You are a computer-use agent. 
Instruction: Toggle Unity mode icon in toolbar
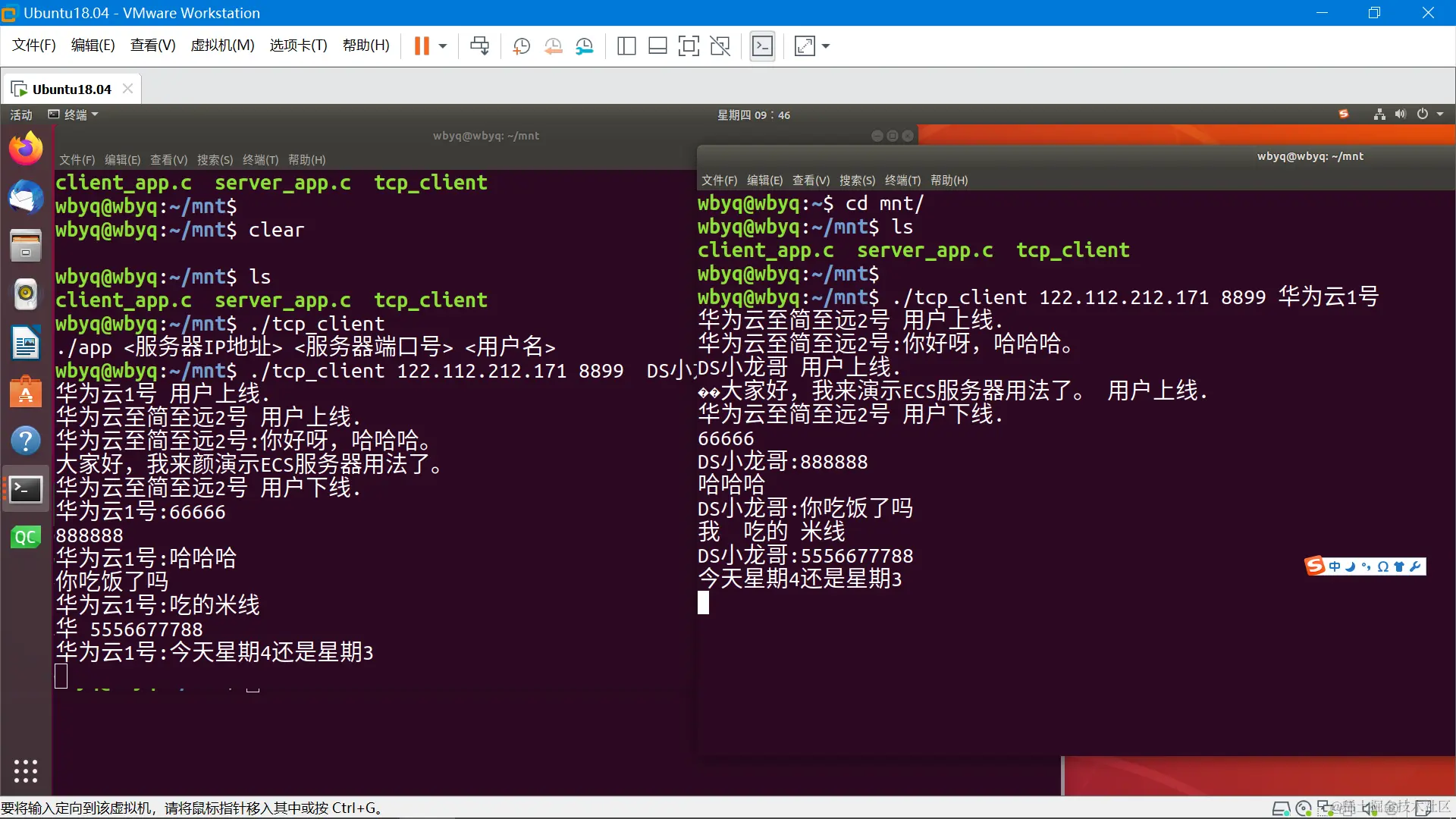(x=720, y=46)
